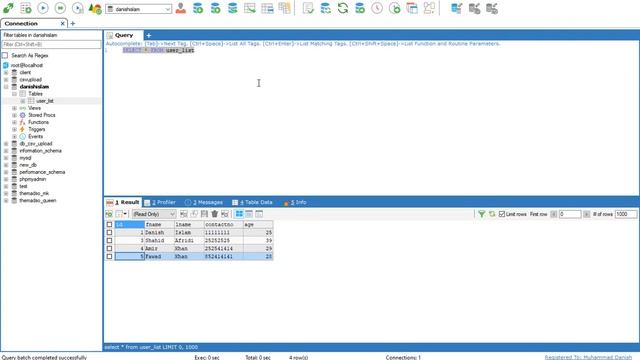Select the phpmyadmin database
The height and width of the screenshot is (360, 640).
tap(33, 179)
